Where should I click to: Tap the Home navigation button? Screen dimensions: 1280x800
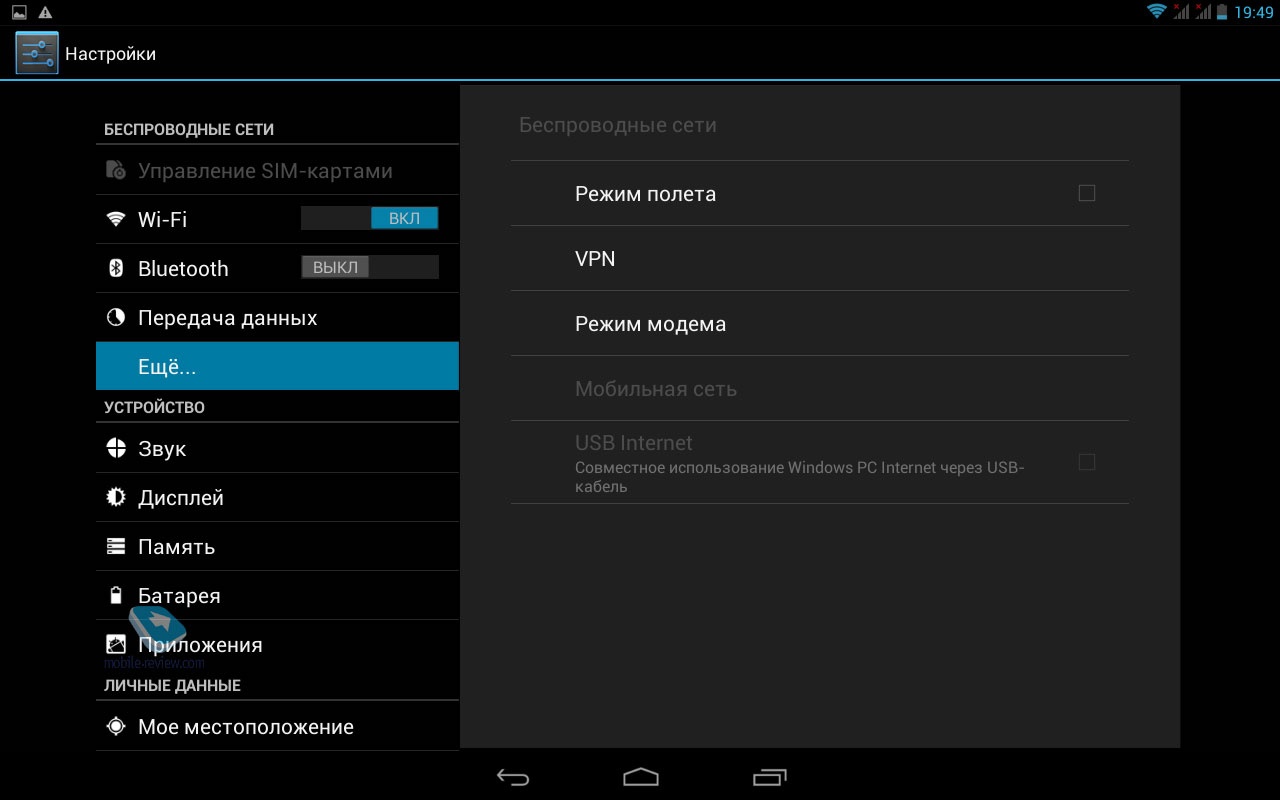641,777
